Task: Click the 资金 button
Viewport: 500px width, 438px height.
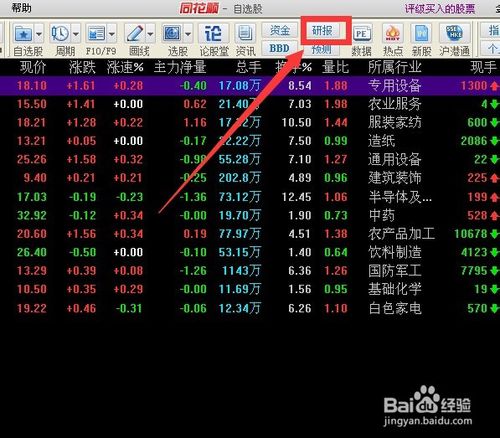Action: (x=279, y=31)
